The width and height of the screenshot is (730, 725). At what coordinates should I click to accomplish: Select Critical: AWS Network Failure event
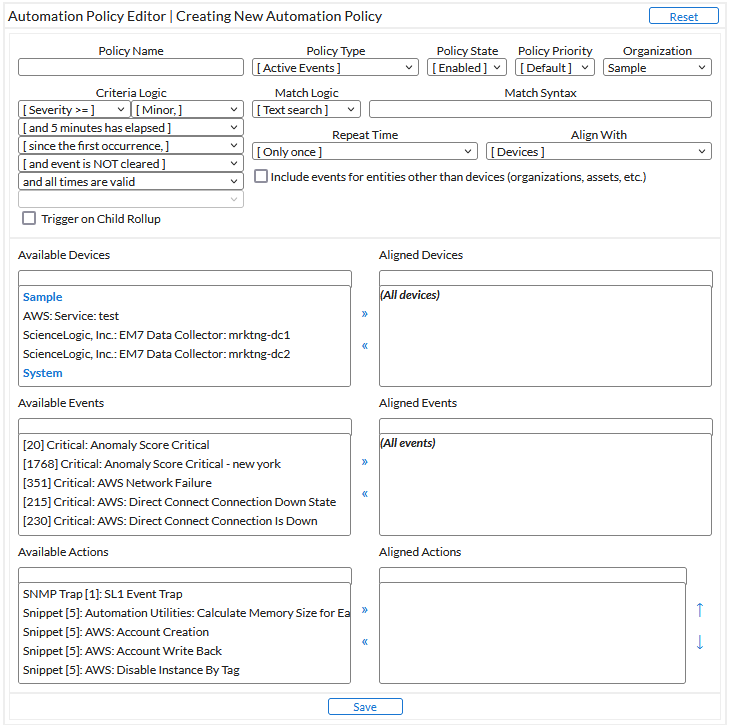117,483
